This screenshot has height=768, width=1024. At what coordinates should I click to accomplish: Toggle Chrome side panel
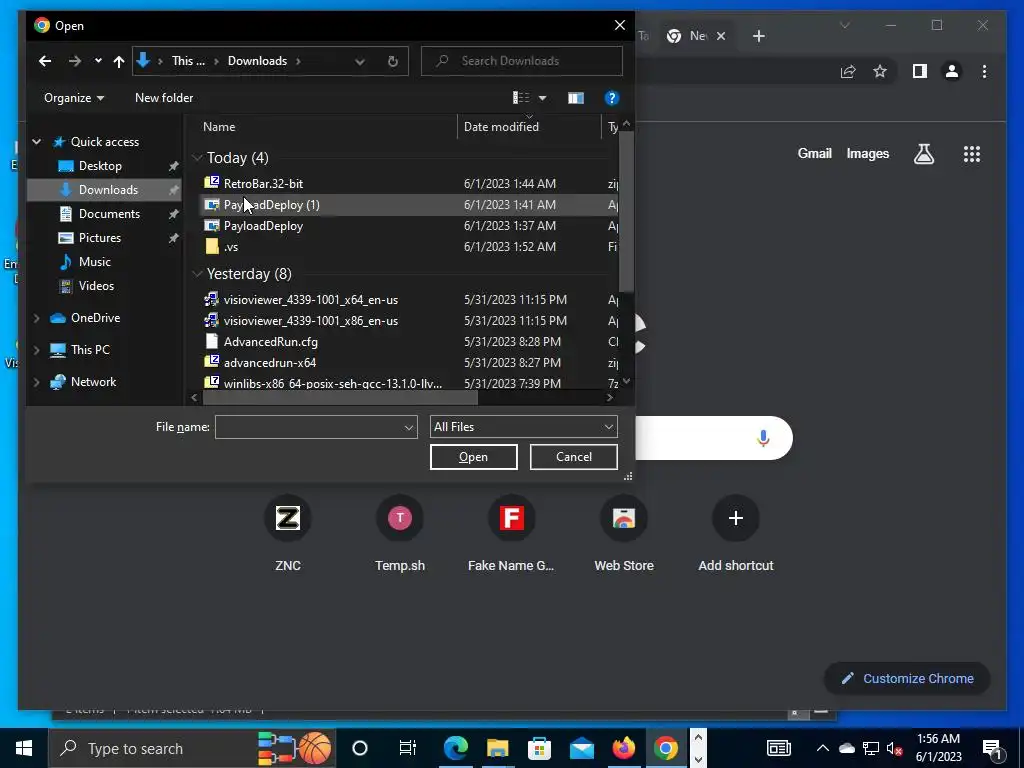coord(920,71)
